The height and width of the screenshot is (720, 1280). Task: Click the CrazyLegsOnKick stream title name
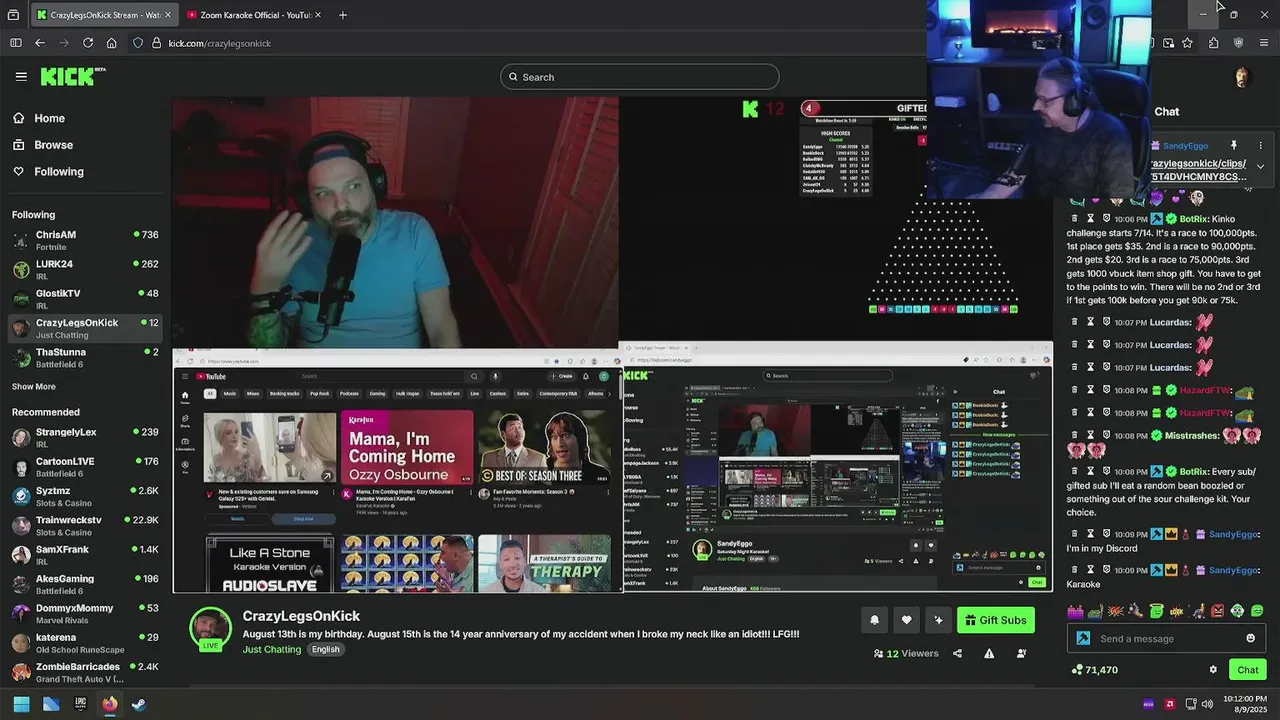coord(301,616)
